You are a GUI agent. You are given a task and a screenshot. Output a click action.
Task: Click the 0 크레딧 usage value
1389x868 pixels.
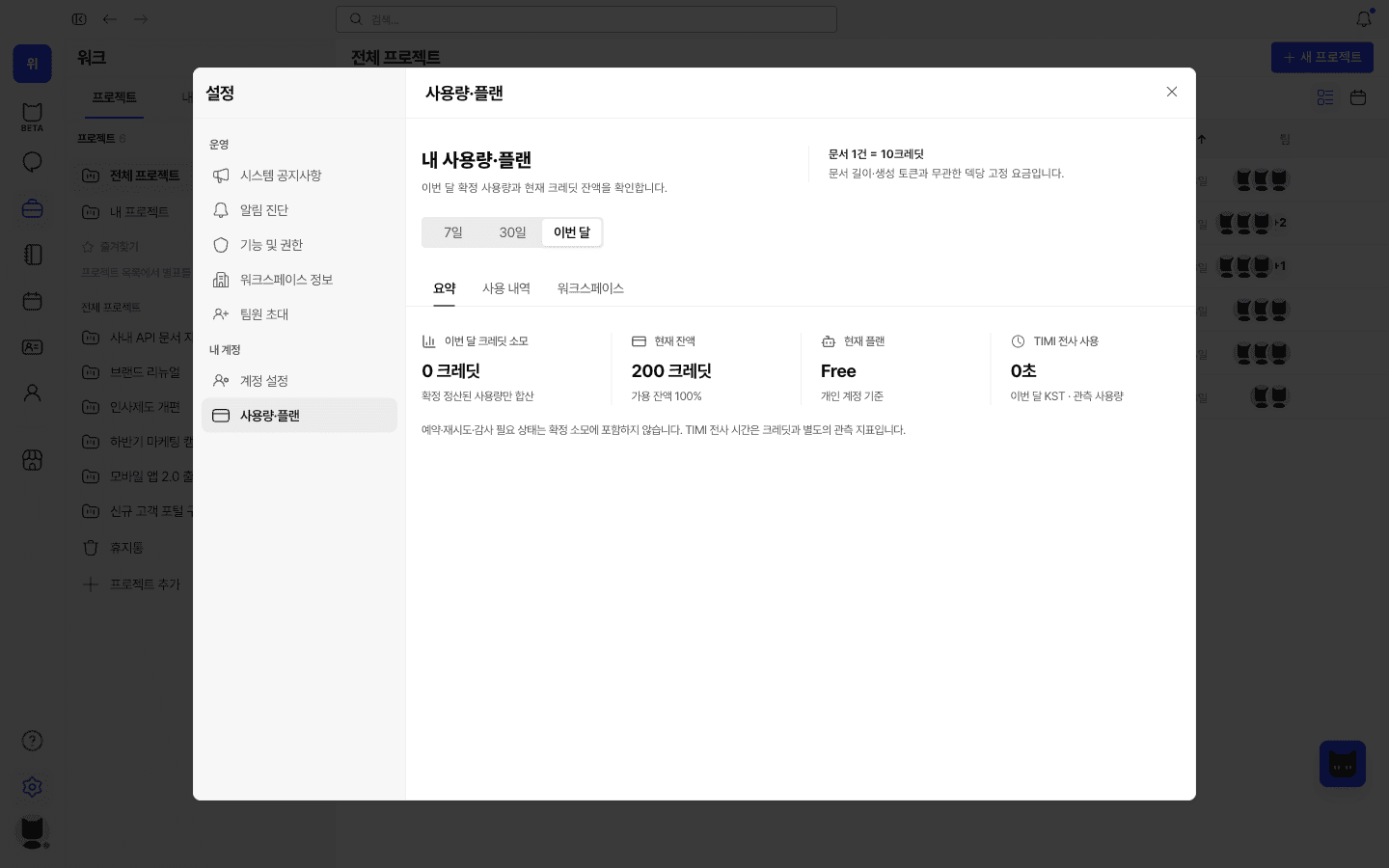click(450, 371)
